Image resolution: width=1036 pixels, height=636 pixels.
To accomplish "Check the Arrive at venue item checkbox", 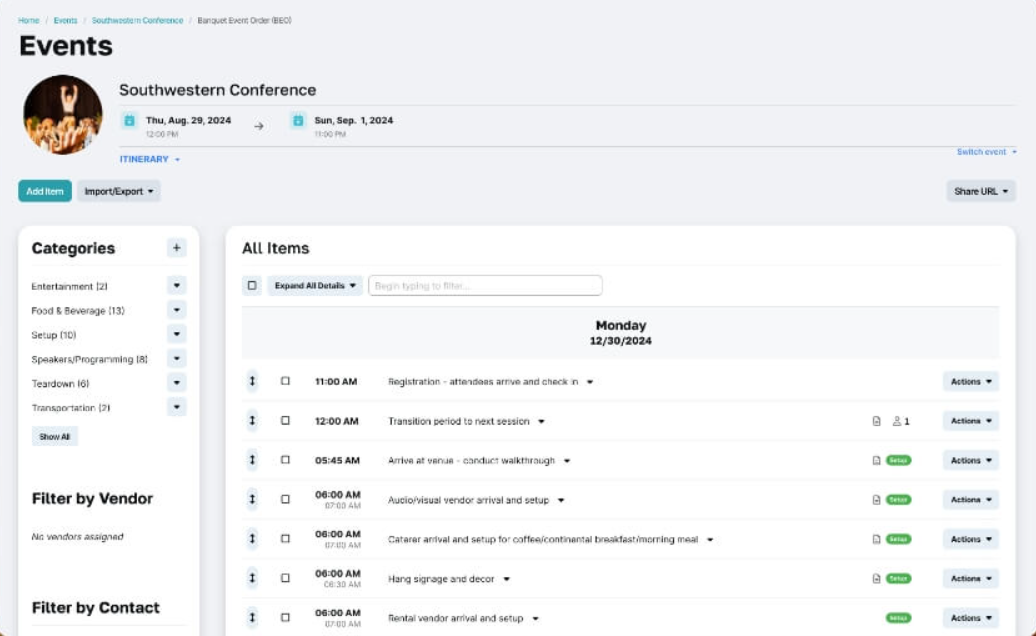I will (285, 460).
